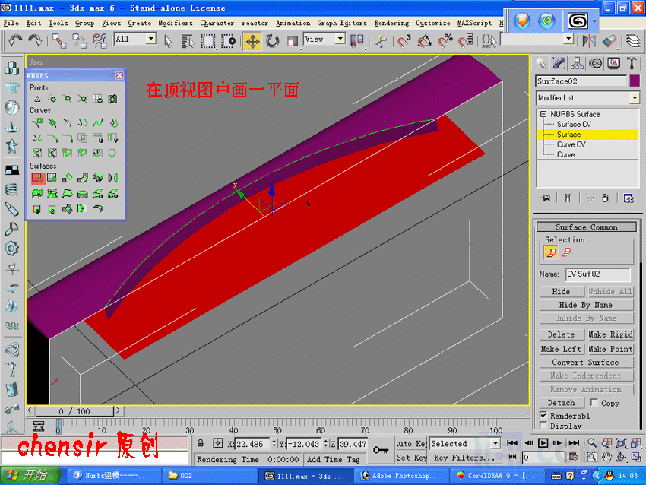Image resolution: width=646 pixels, height=485 pixels.
Task: Enable the Copy checkbox beside Detach
Action: coord(594,402)
